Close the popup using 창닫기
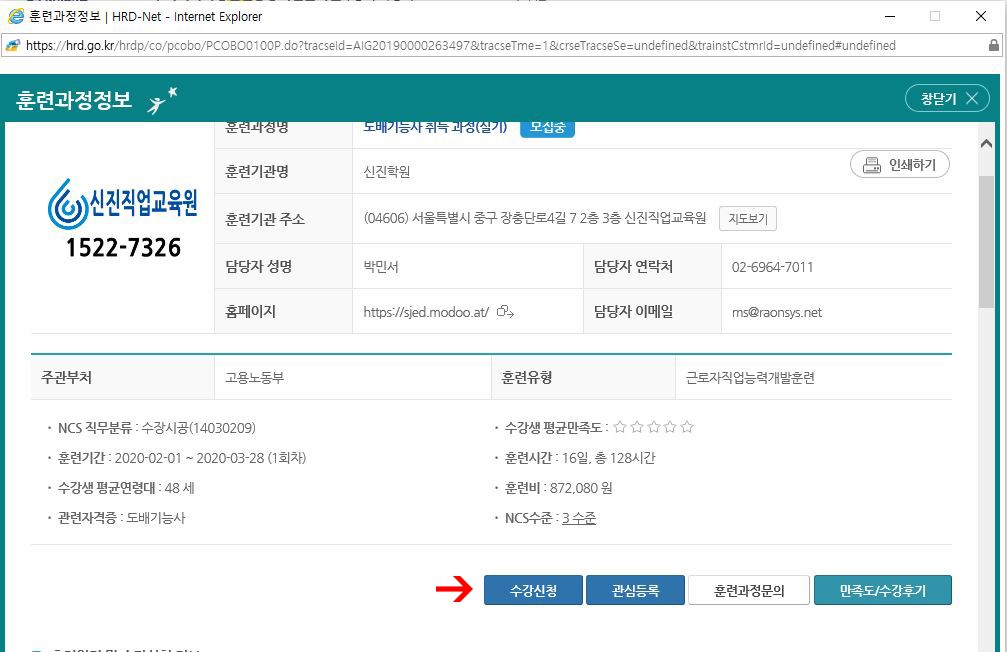 (x=947, y=98)
